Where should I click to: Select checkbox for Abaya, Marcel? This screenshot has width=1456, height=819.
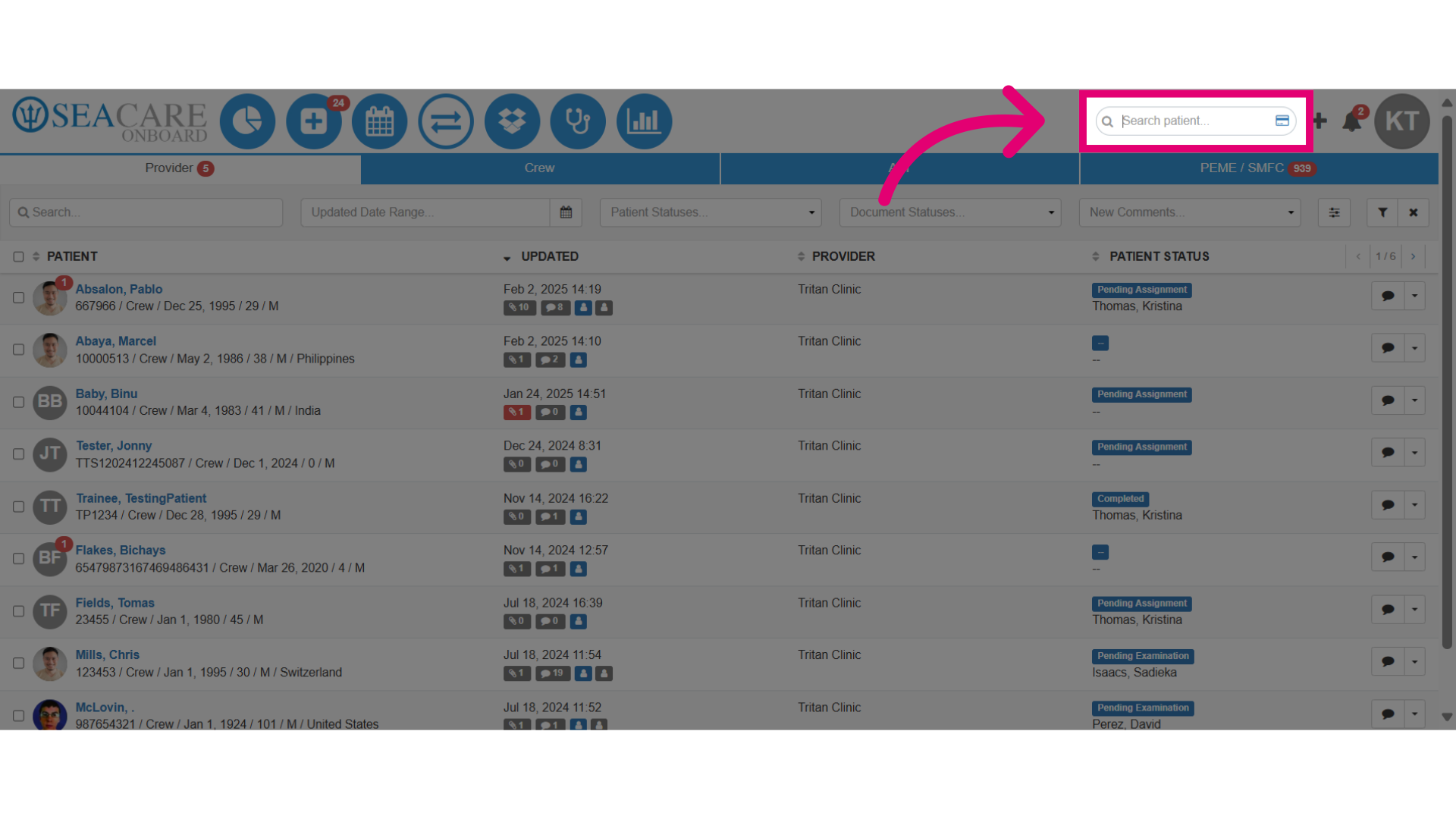(18, 350)
